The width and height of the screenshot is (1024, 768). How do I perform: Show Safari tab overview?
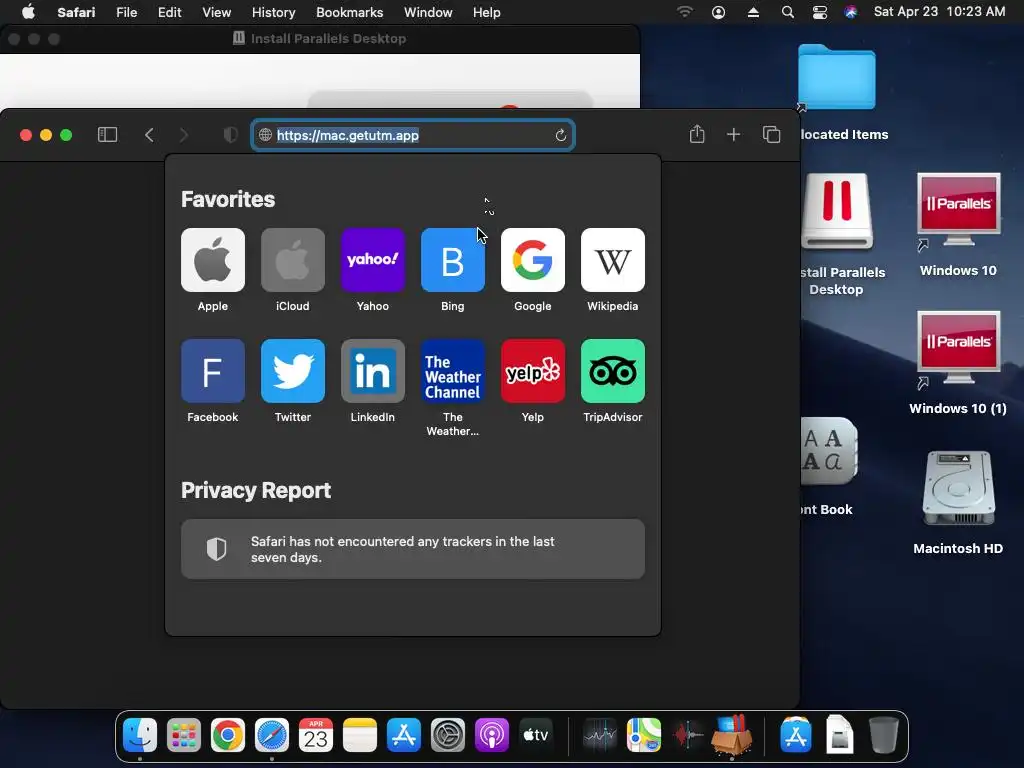click(x=771, y=135)
